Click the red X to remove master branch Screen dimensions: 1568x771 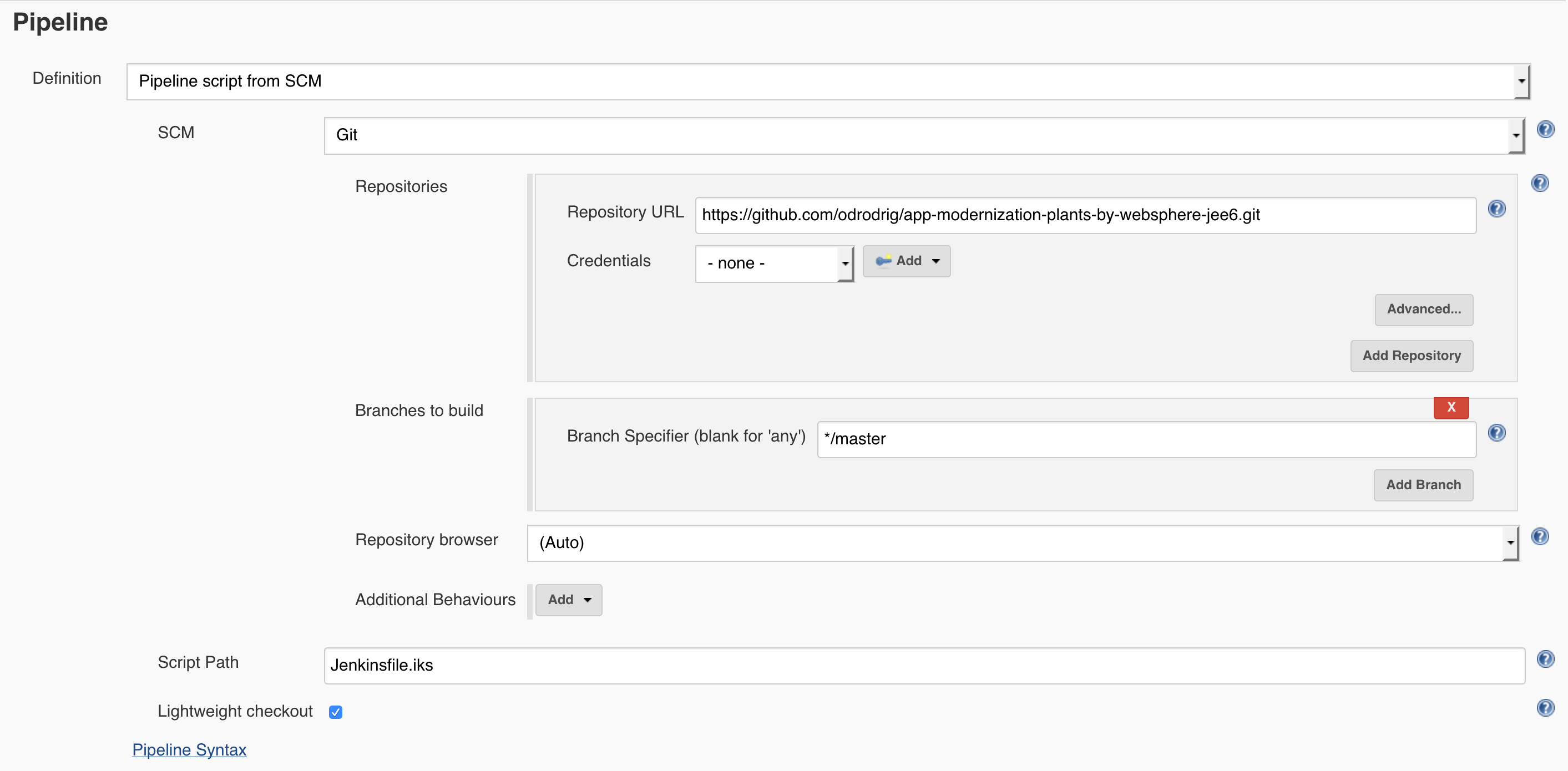pos(1452,408)
